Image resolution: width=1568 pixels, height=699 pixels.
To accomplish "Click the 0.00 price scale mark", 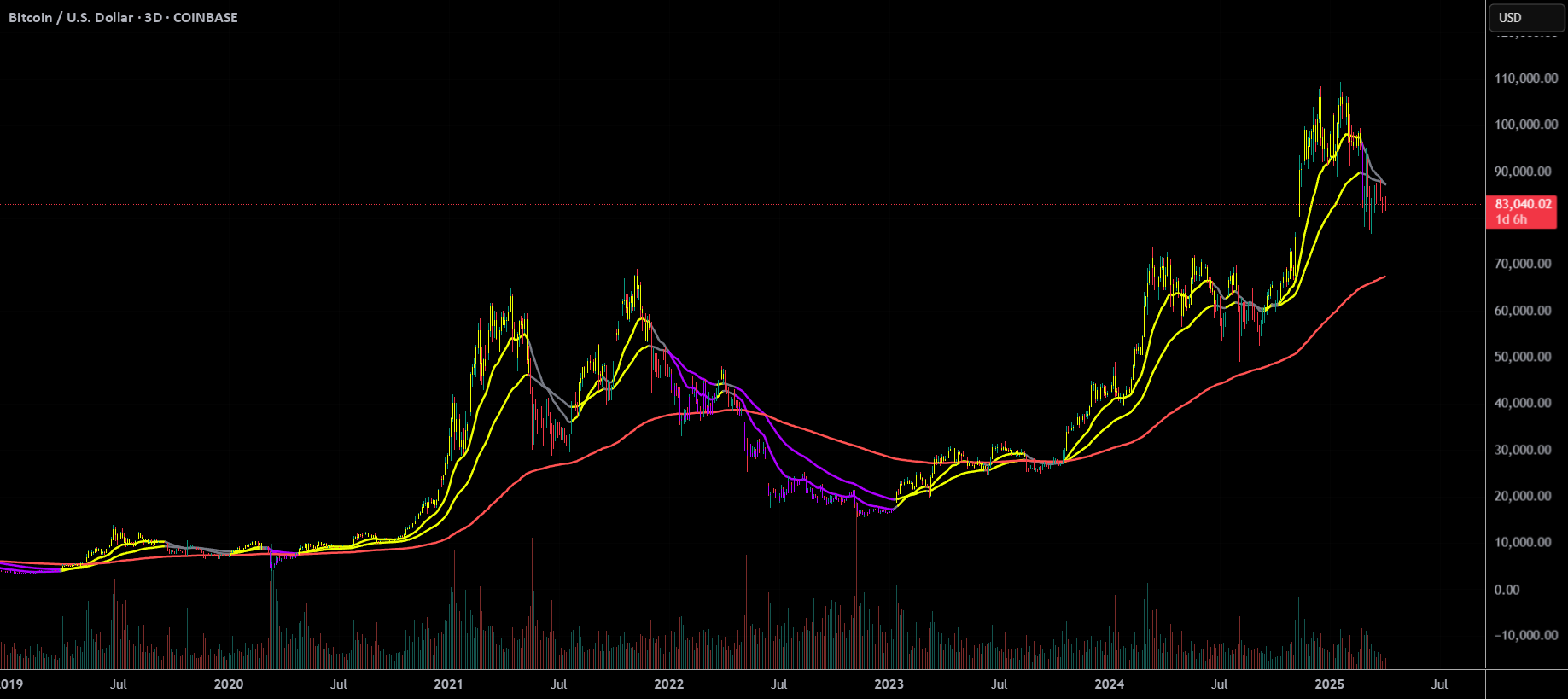I will click(x=1507, y=590).
